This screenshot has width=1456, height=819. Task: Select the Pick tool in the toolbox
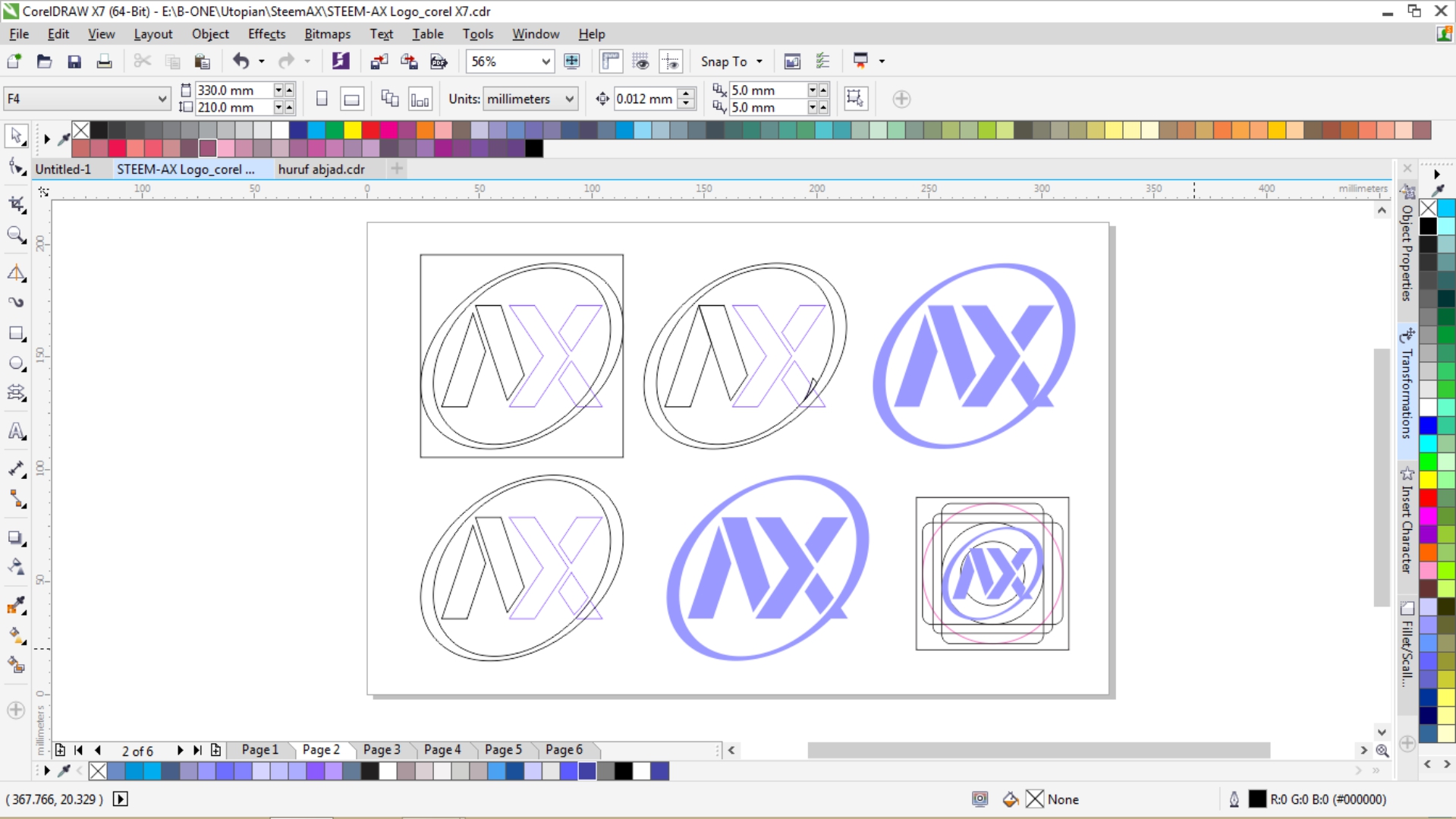16,136
